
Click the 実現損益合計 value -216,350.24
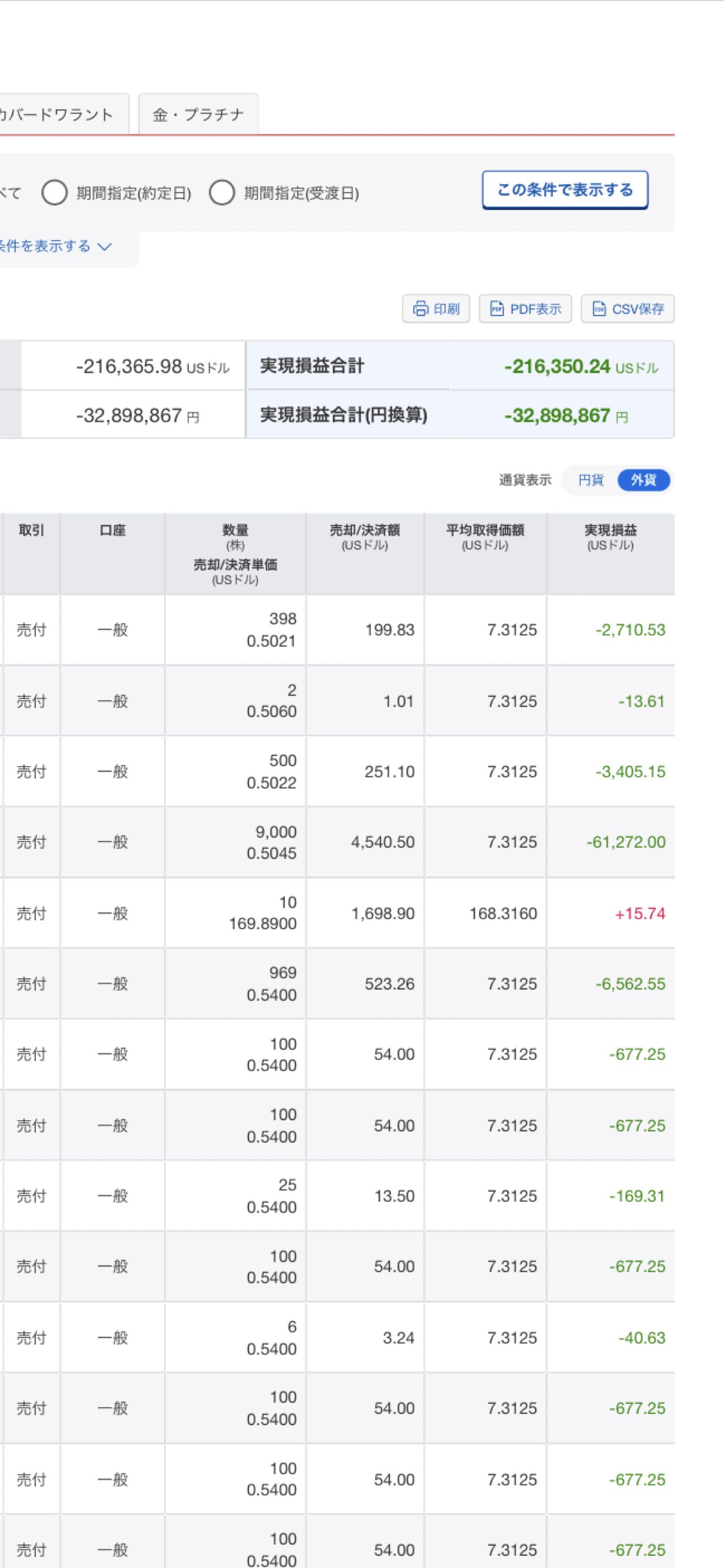pos(557,366)
